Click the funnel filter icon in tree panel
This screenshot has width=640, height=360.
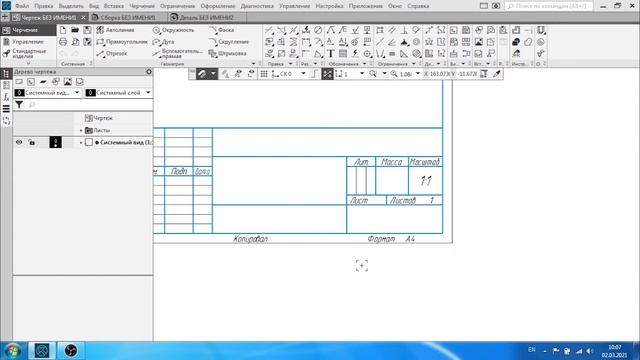click(x=19, y=105)
